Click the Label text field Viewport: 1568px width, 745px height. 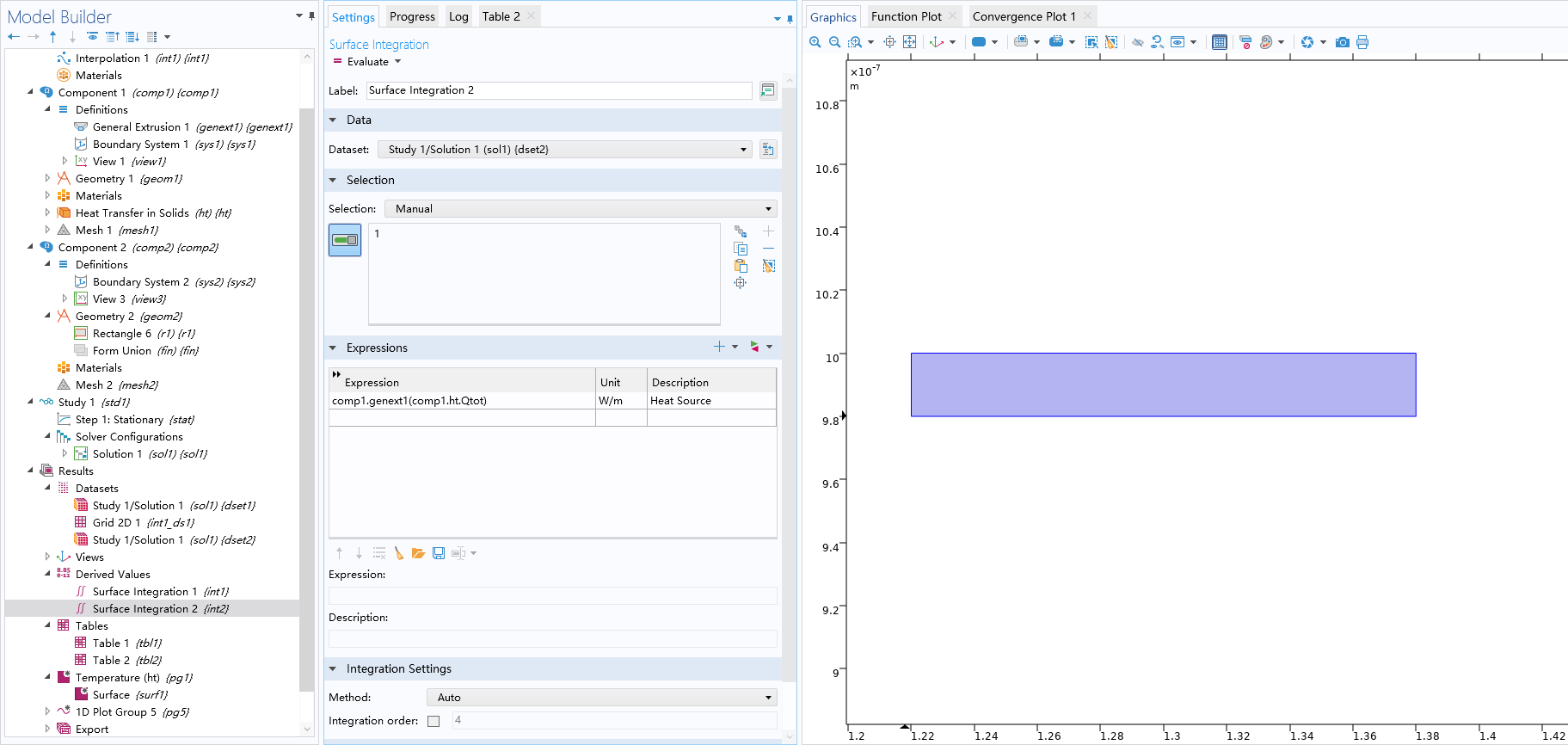point(559,90)
